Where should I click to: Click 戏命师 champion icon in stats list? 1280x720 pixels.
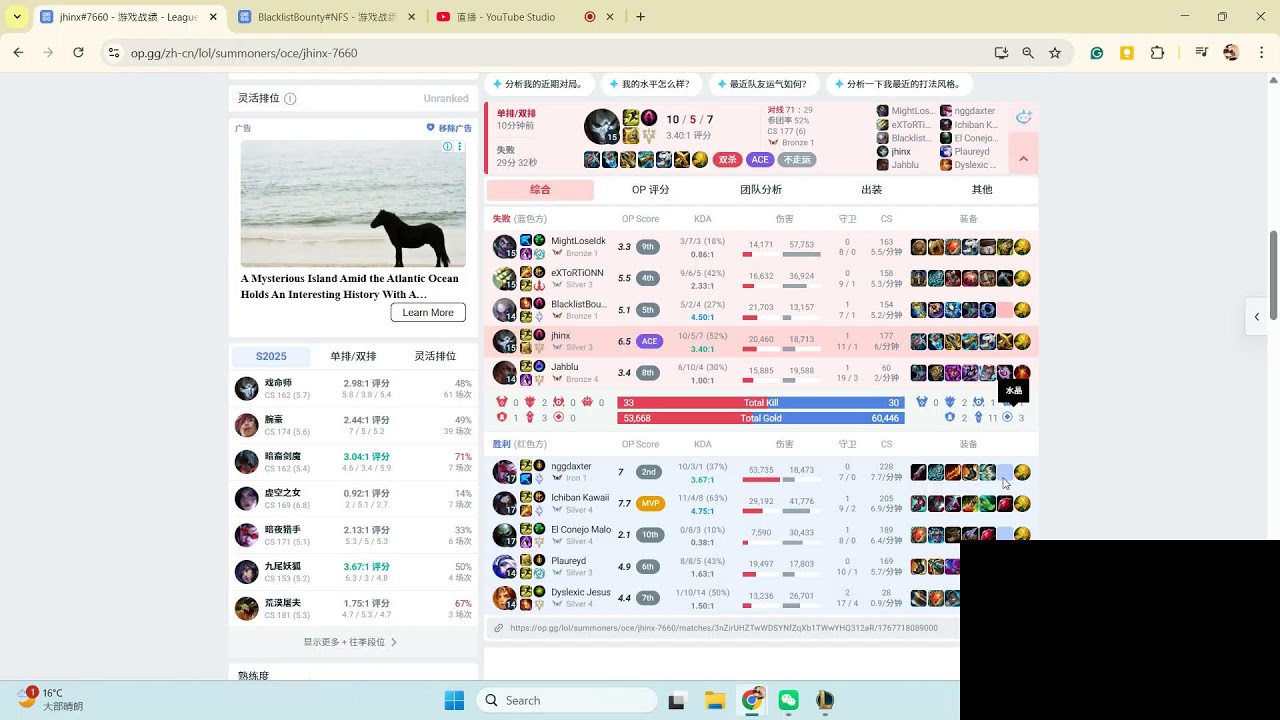[247, 389]
